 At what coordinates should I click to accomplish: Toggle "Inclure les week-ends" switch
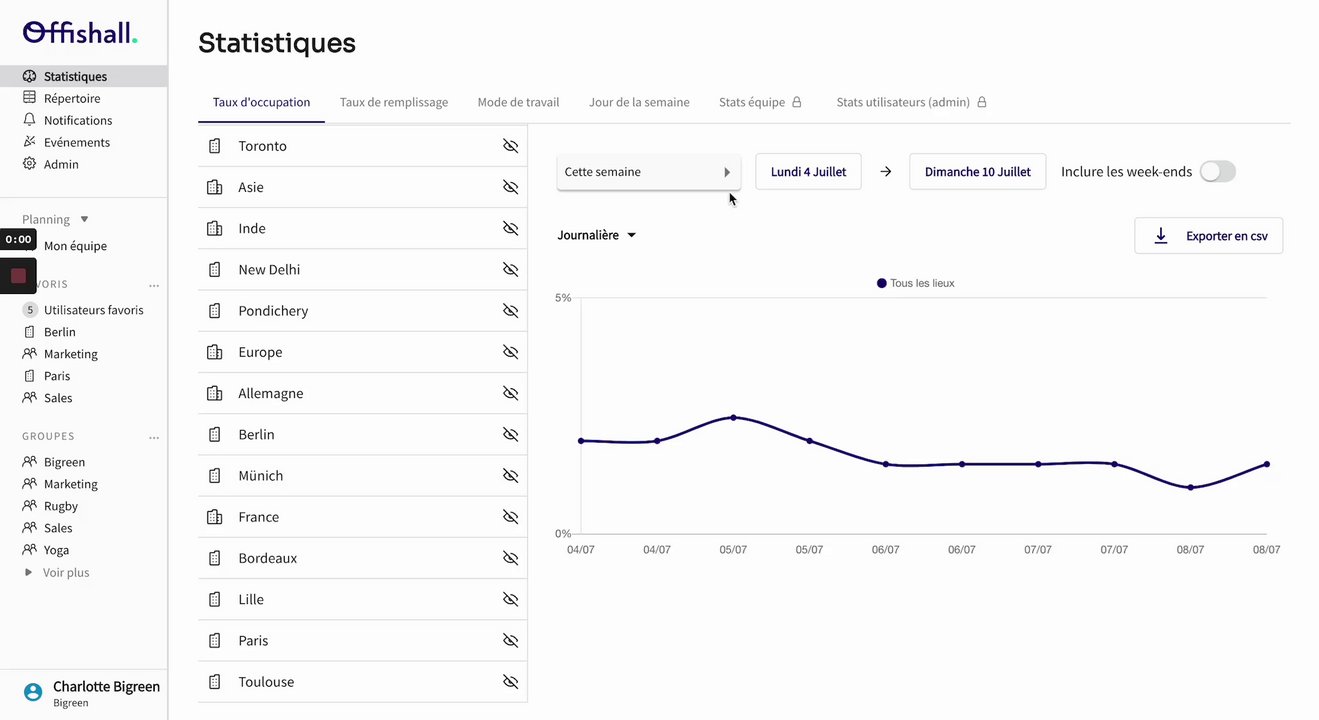[x=1217, y=172]
